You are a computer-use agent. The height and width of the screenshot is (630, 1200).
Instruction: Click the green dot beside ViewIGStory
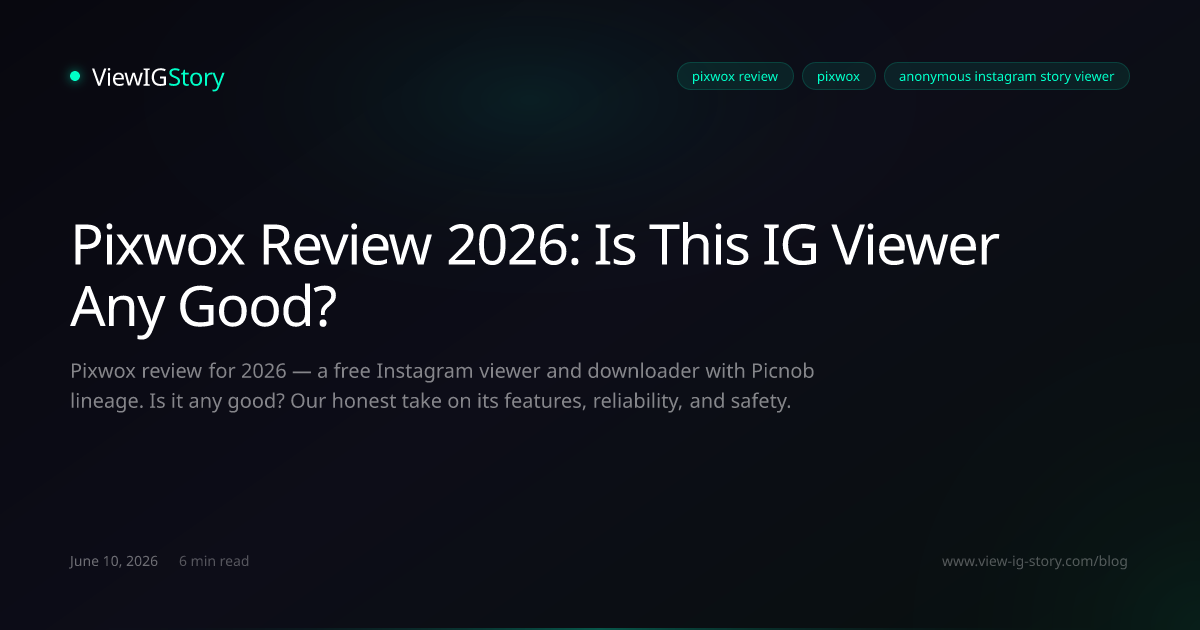tap(75, 76)
